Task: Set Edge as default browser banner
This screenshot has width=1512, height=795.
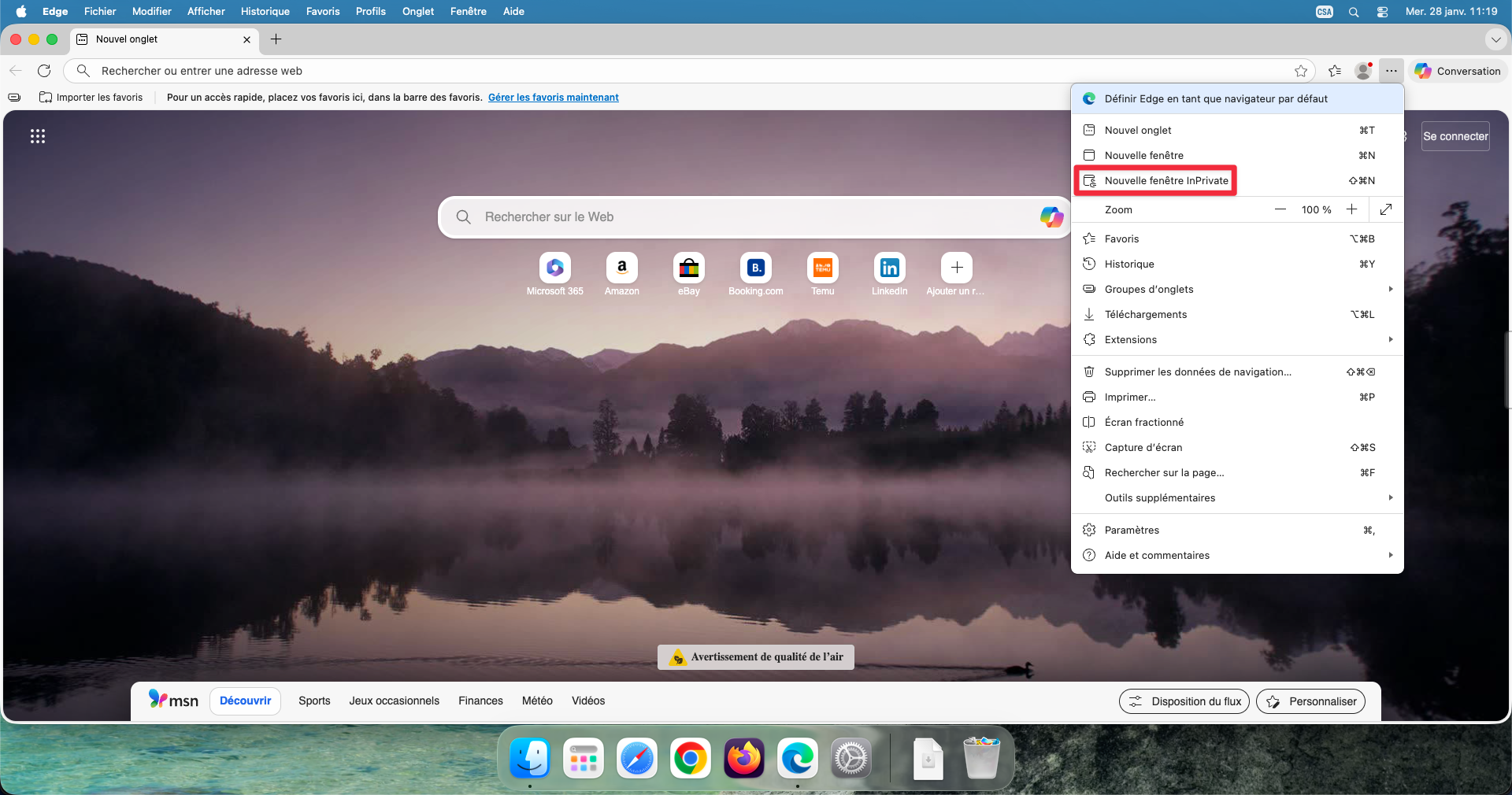Action: (1238, 98)
